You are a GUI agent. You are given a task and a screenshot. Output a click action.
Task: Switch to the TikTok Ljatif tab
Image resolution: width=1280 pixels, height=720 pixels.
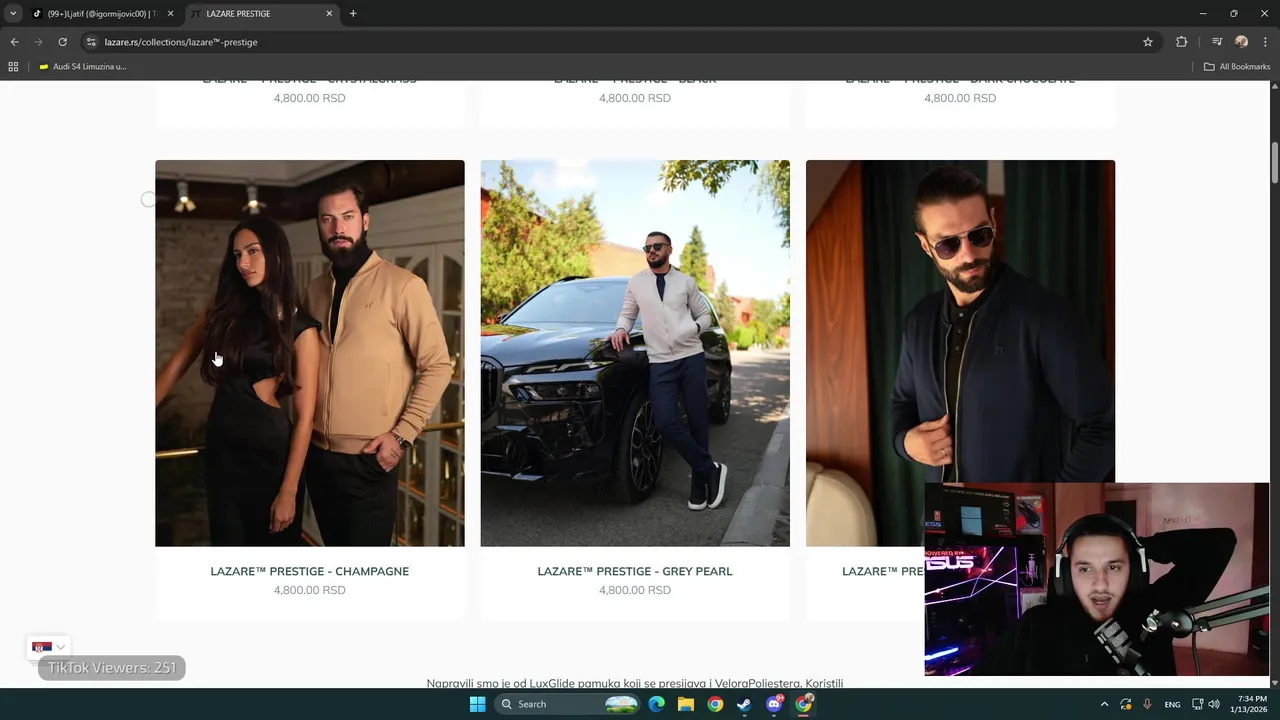click(102, 14)
